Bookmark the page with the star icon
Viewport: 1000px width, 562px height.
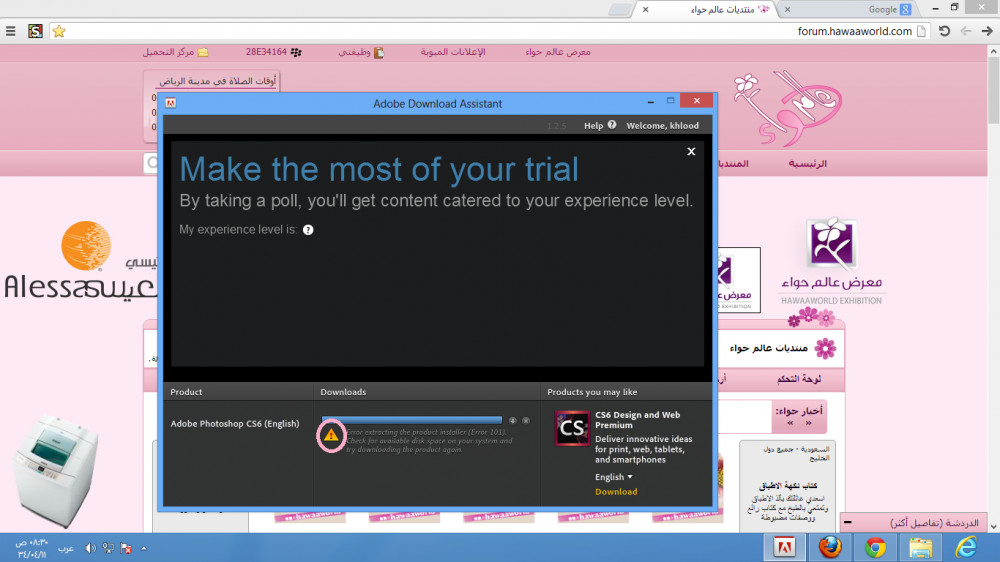point(59,31)
